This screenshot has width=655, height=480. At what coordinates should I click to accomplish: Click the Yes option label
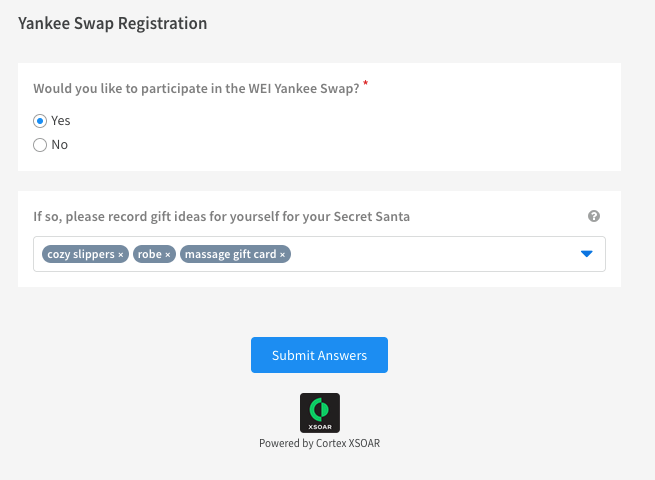(61, 121)
